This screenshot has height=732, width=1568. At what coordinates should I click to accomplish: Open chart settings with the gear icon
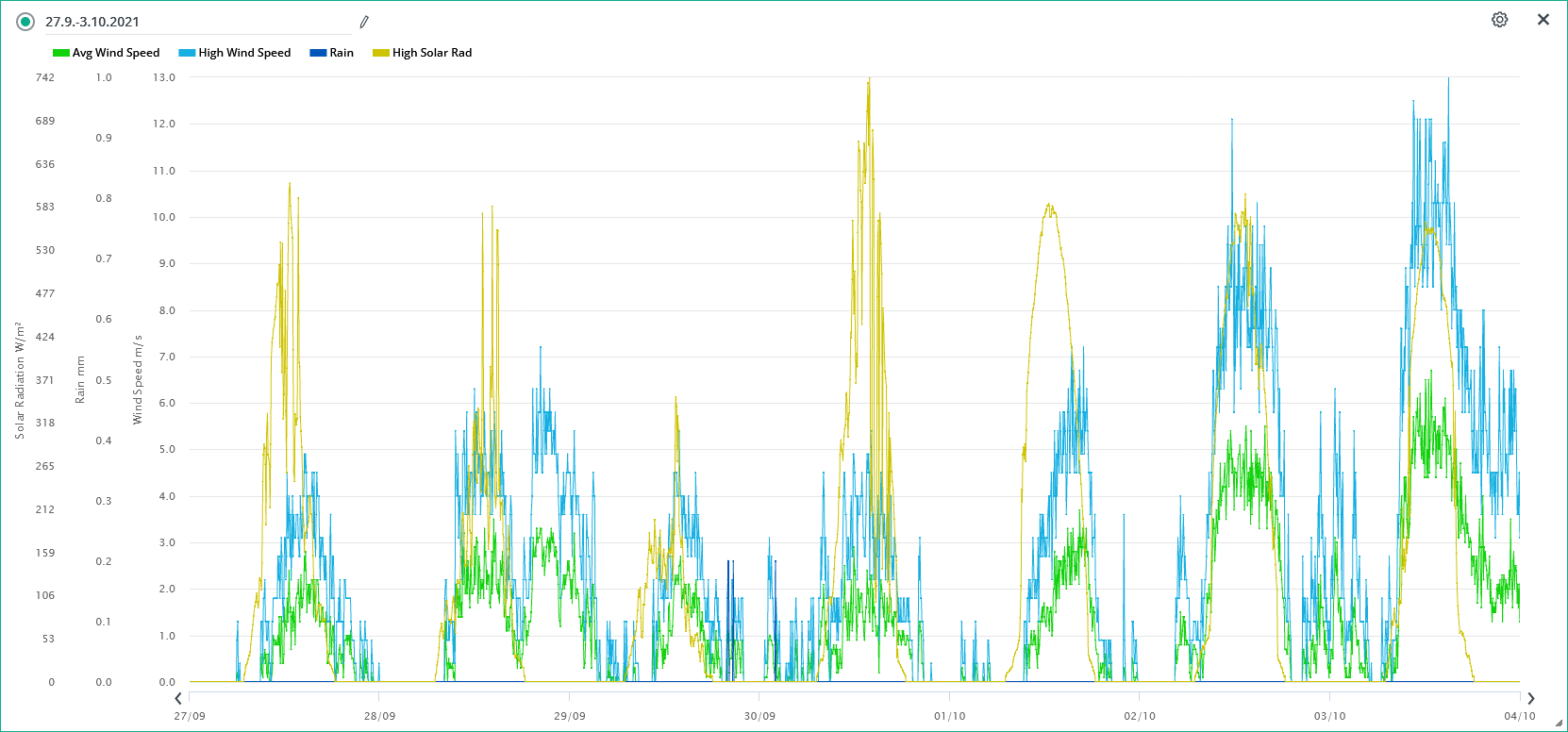click(x=1499, y=20)
